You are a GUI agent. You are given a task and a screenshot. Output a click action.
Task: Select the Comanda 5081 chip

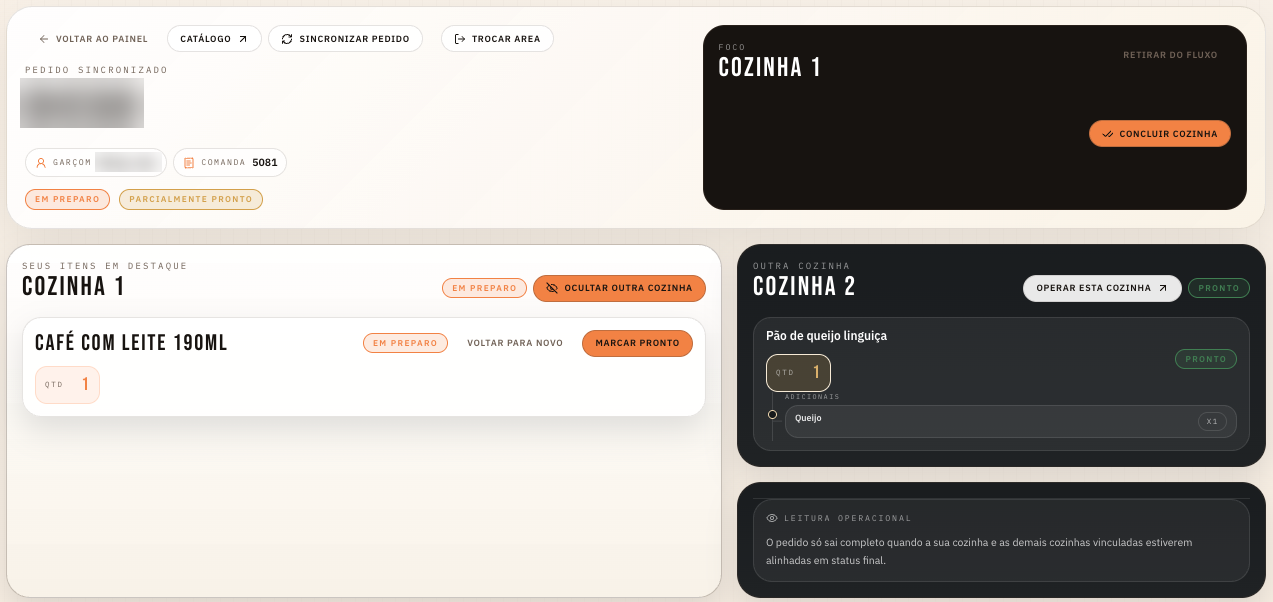coord(230,162)
